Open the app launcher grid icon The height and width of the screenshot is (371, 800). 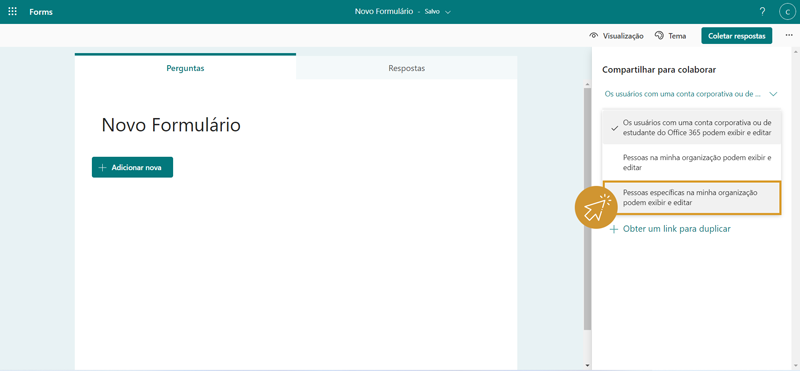pos(13,11)
